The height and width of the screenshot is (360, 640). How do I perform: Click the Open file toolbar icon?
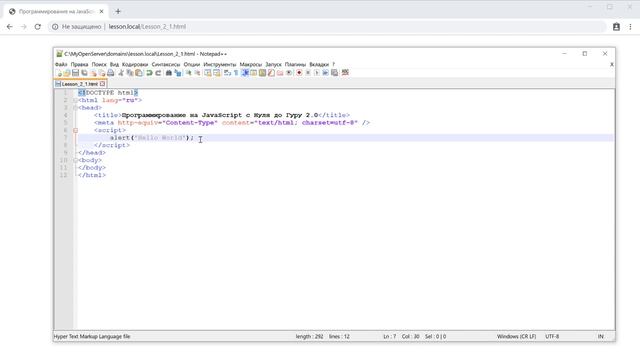[x=67, y=73]
